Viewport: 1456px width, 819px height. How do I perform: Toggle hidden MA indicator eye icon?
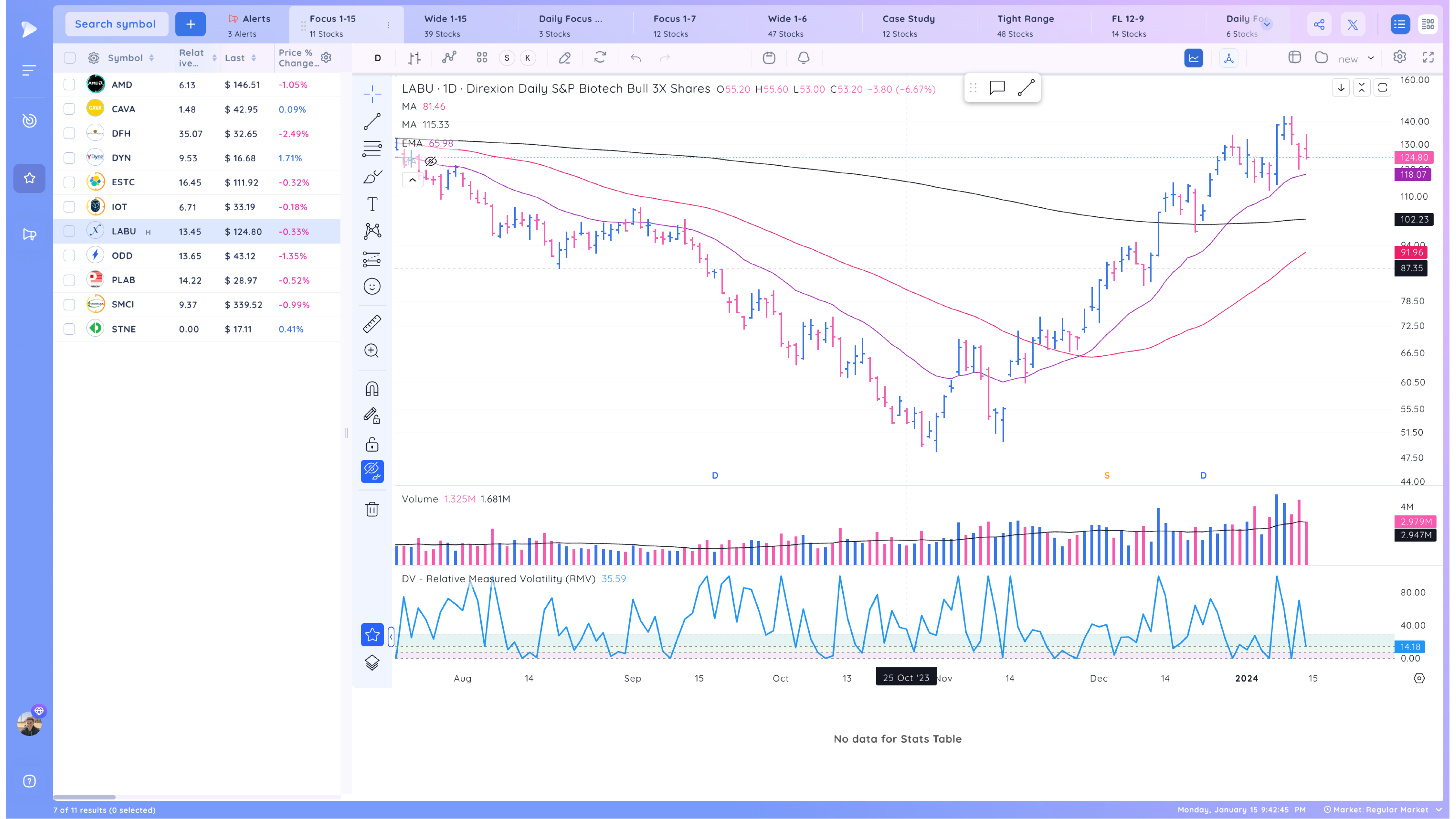431,162
